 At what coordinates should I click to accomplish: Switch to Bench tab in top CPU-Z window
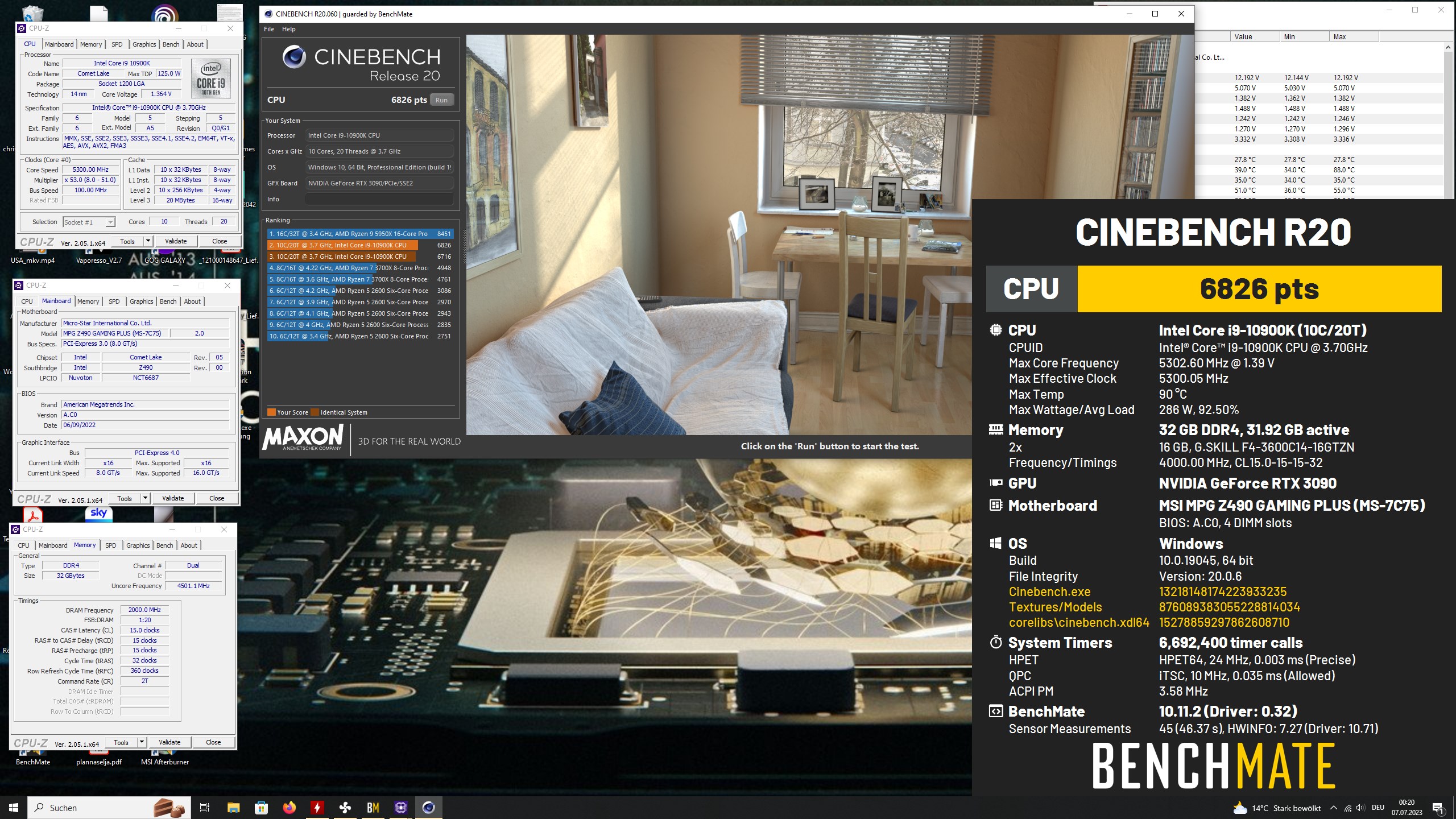(171, 44)
